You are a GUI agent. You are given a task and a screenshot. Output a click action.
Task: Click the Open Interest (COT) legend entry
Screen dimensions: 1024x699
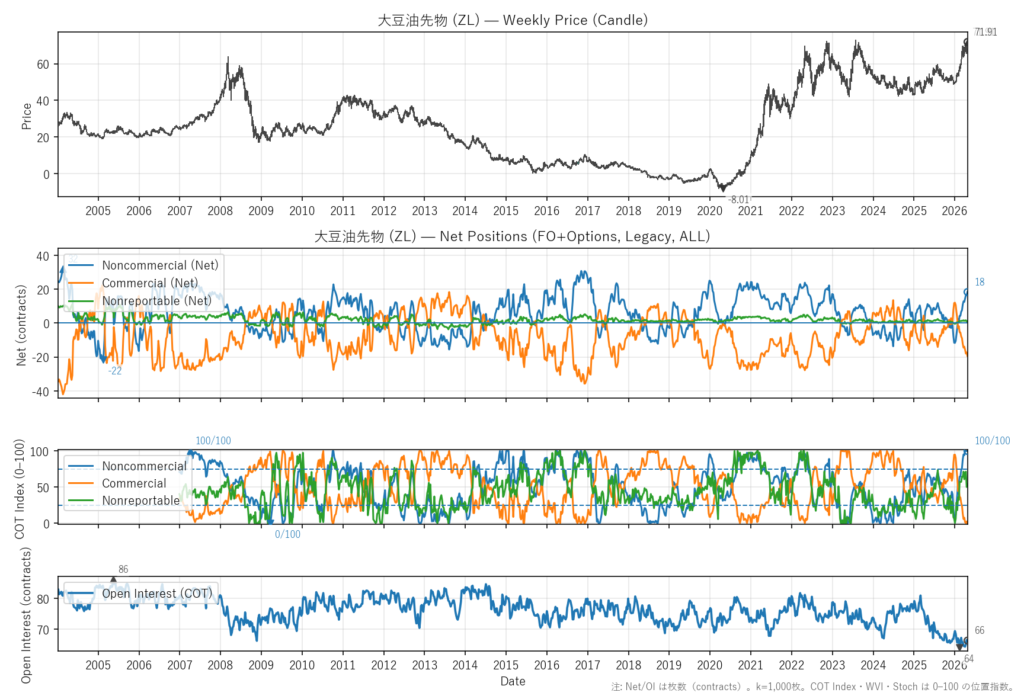pyautogui.click(x=155, y=593)
